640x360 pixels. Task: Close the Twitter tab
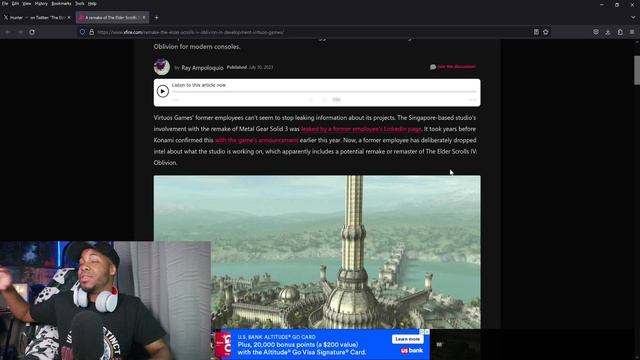click(69, 18)
